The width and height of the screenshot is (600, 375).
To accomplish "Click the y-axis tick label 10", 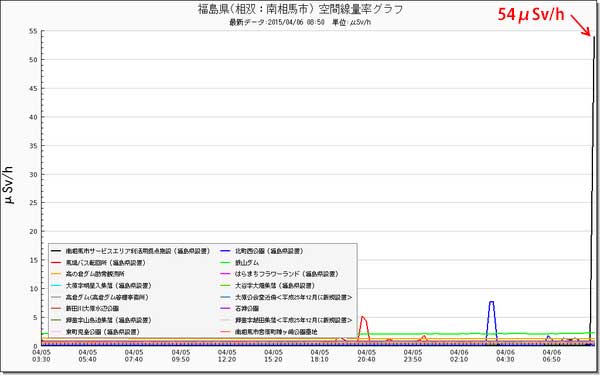I will (33, 289).
